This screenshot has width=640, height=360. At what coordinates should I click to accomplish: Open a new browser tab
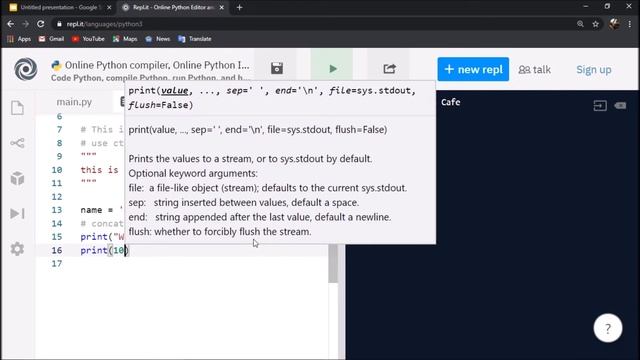[240, 7]
